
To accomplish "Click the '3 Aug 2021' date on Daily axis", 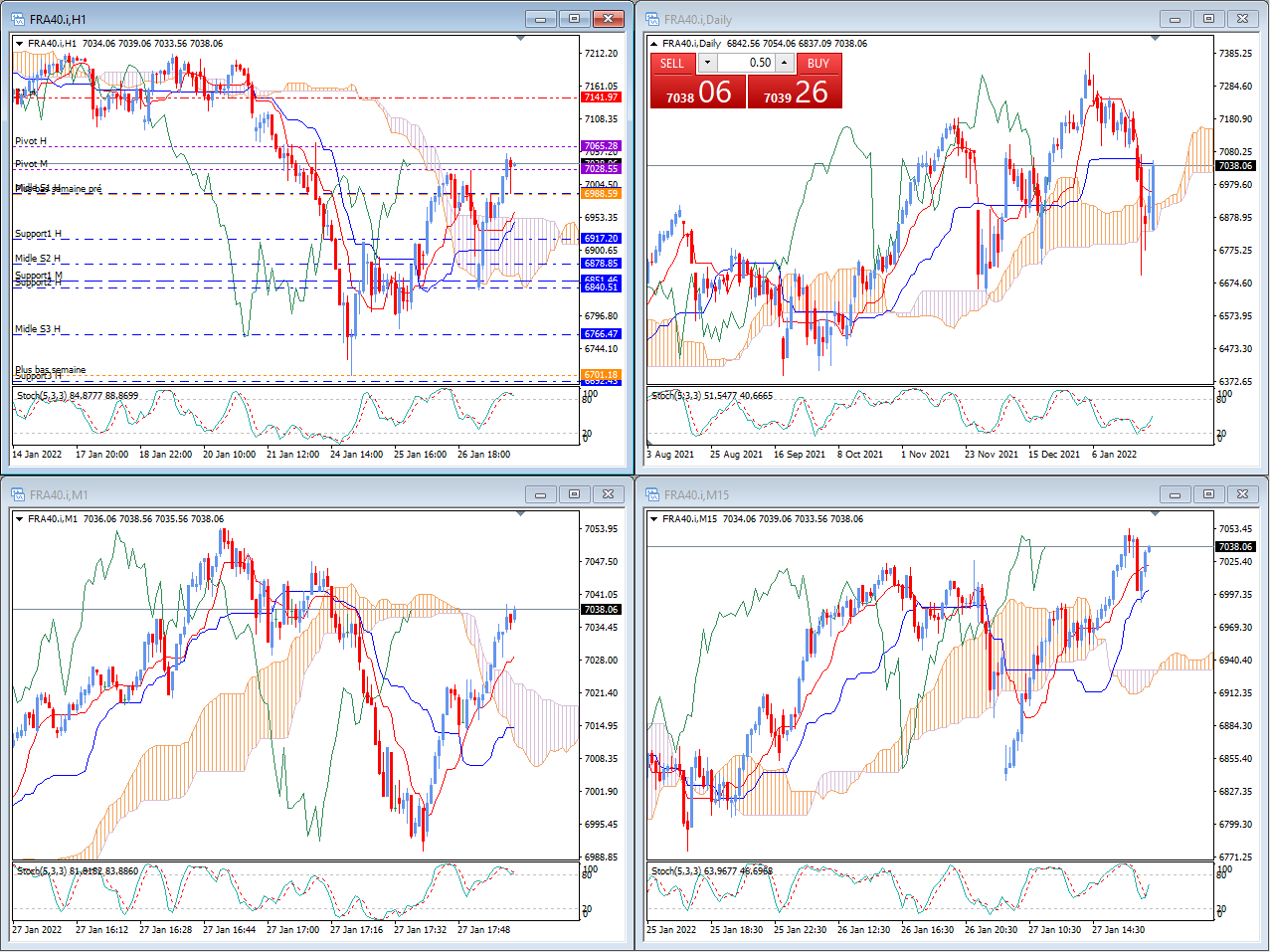I will (670, 455).
